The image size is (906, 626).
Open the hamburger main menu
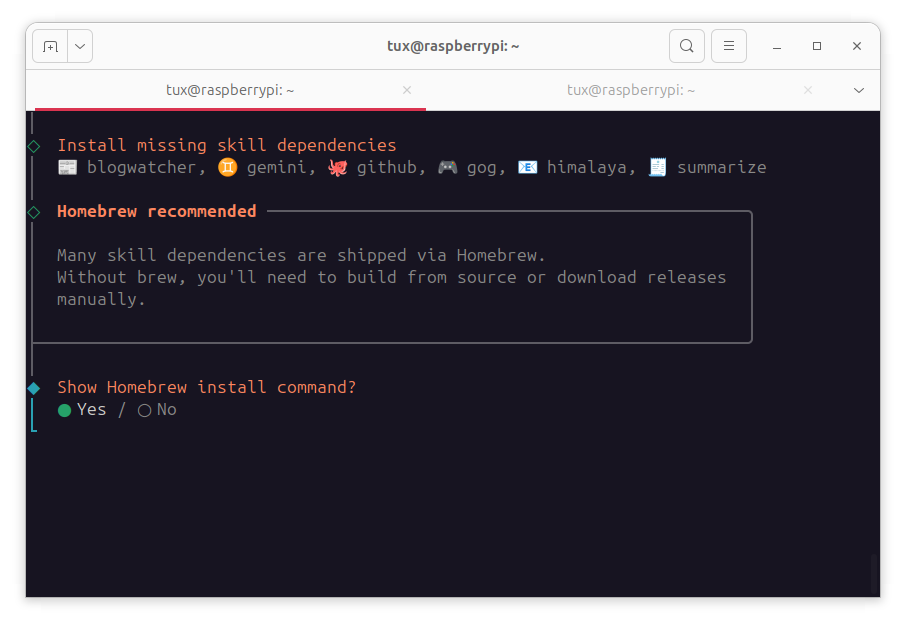pyautogui.click(x=729, y=46)
